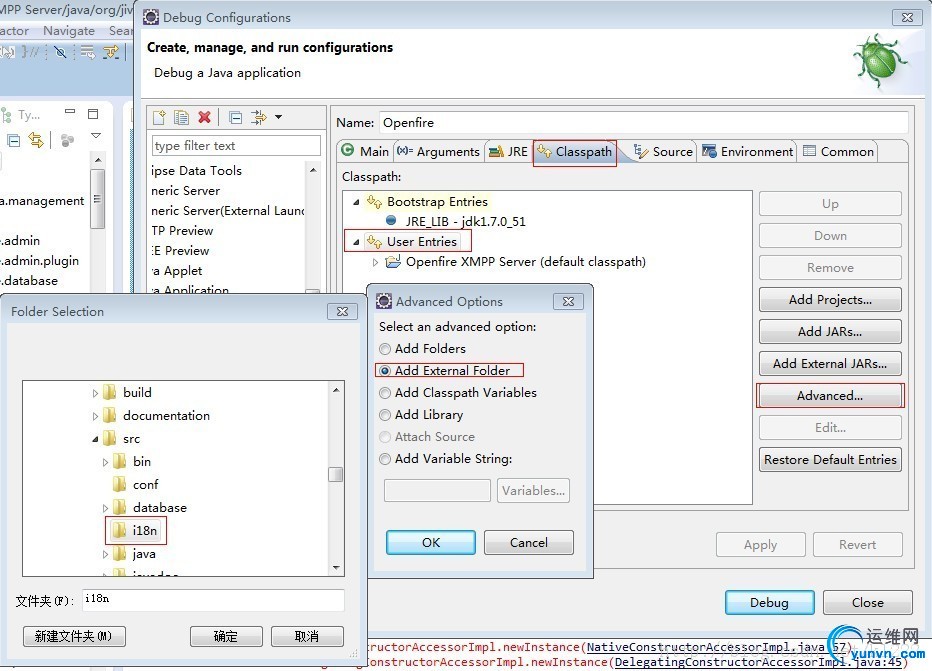Collapse the Bootstrap Entries tree node
Viewport: 932px width, 671px height.
[356, 202]
